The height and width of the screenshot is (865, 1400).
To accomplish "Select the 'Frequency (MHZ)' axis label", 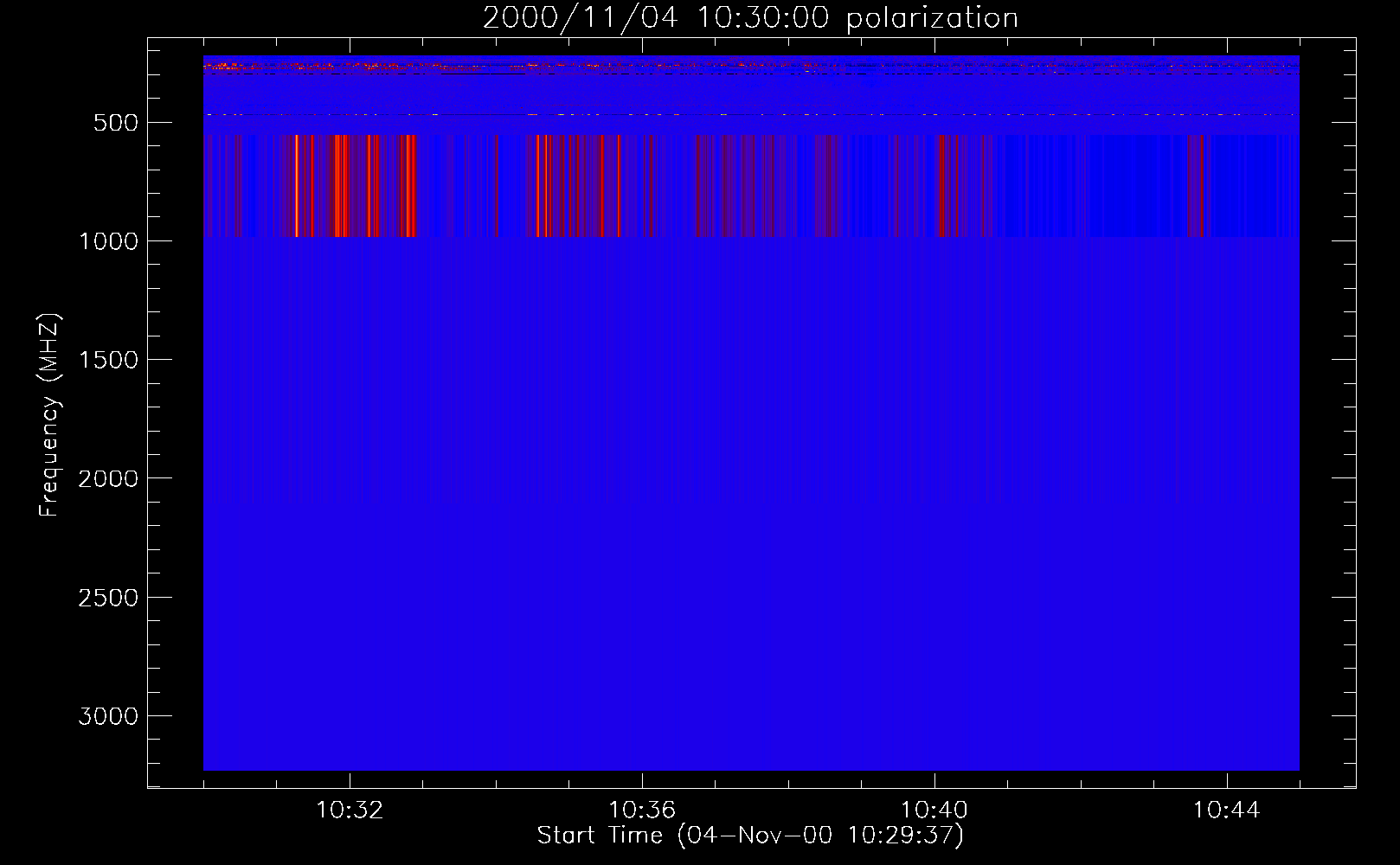I will click(x=49, y=415).
